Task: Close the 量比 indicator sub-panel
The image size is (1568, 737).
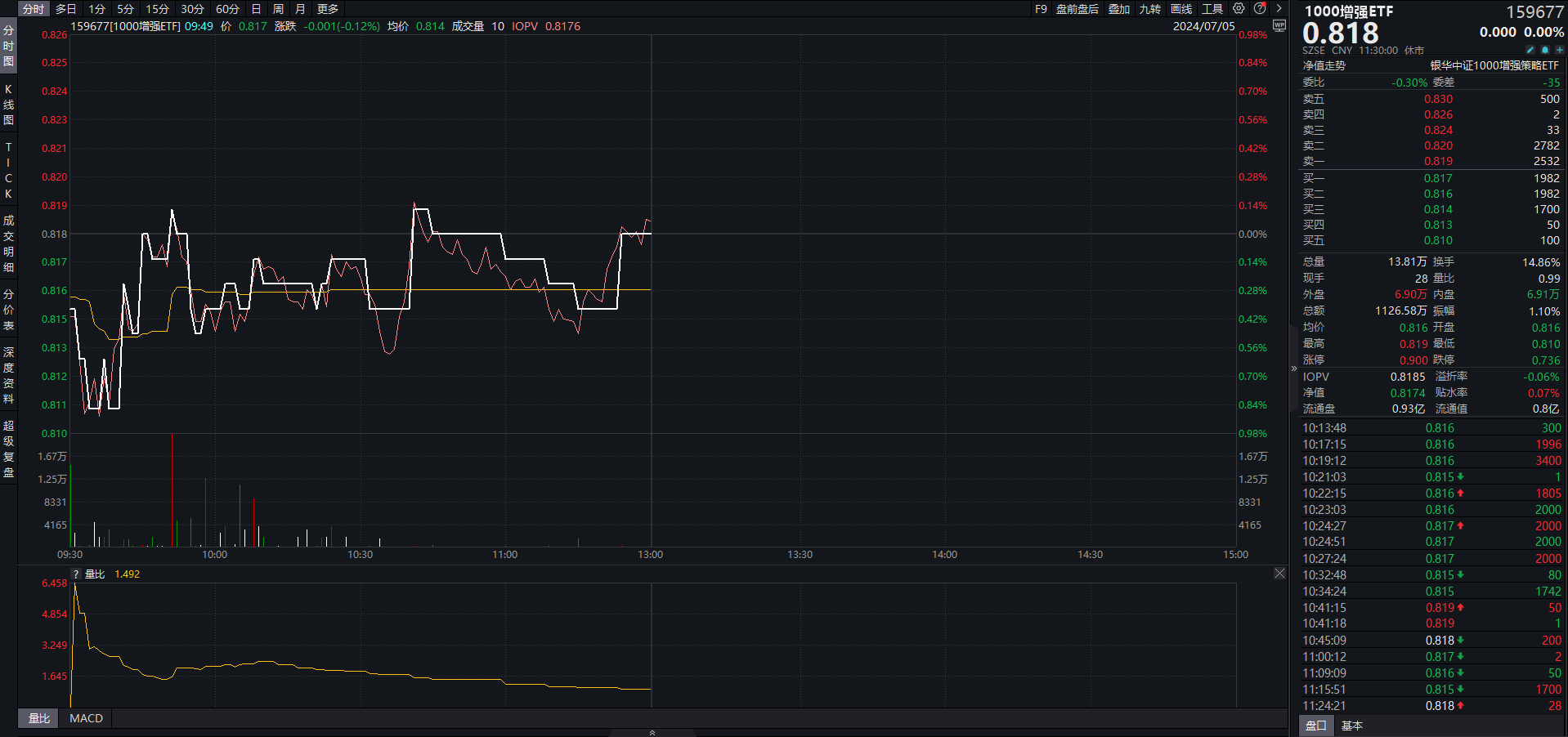Action: [1279, 574]
